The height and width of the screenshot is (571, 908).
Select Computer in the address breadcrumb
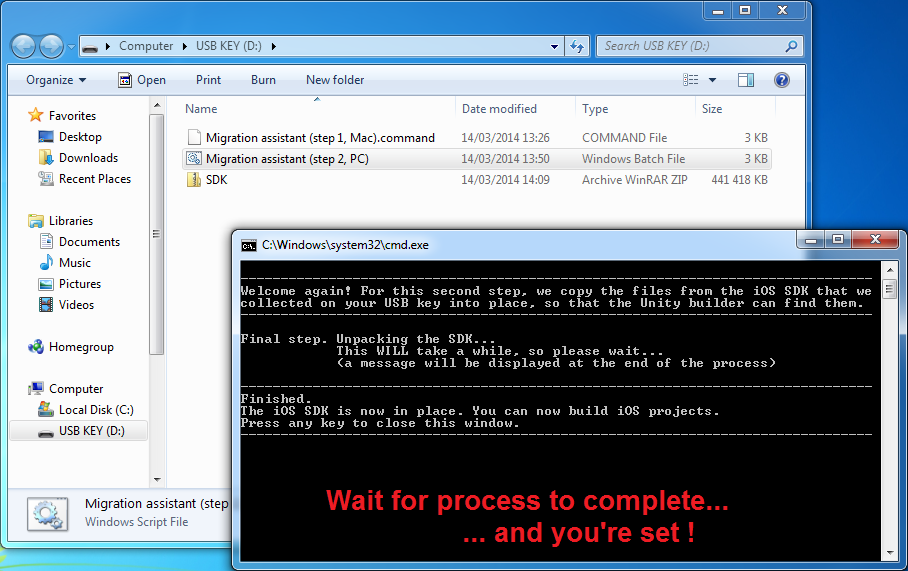[146, 46]
